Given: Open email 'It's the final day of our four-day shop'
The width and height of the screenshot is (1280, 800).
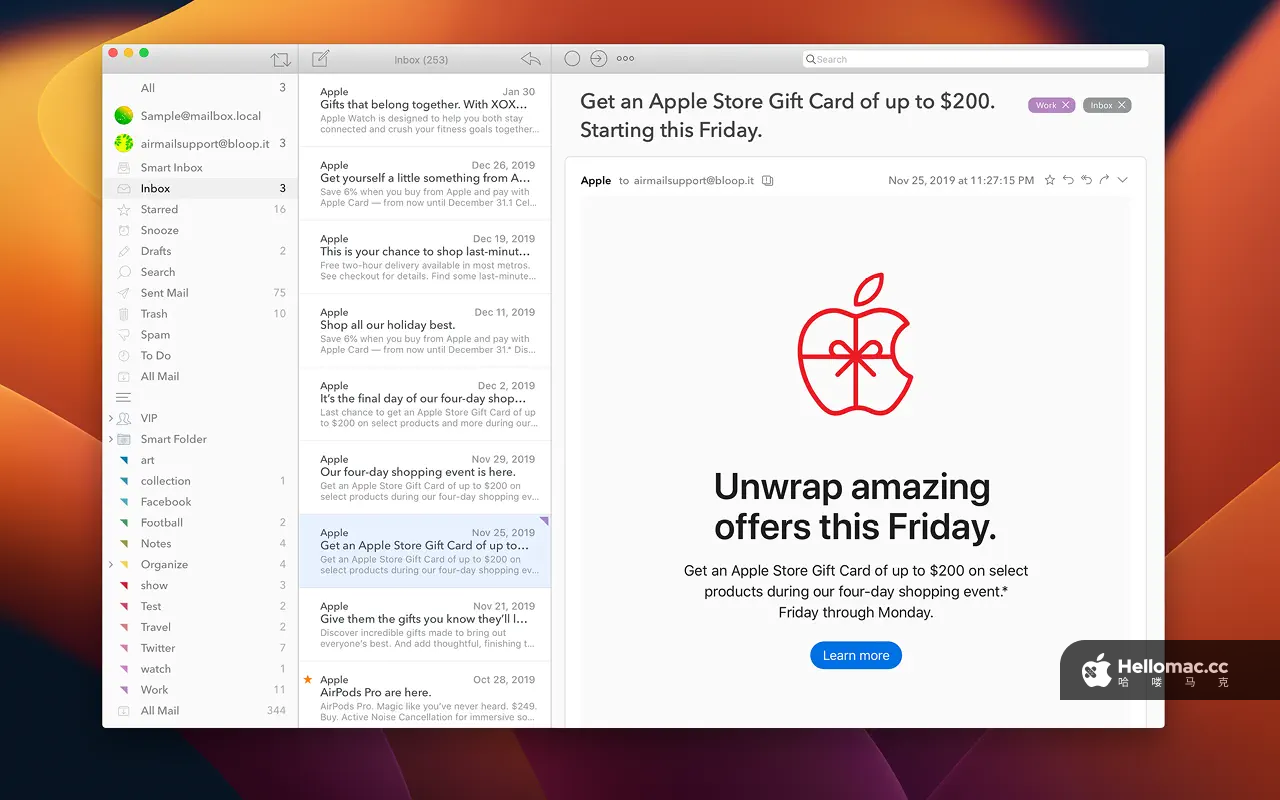Looking at the screenshot, I should point(425,404).
